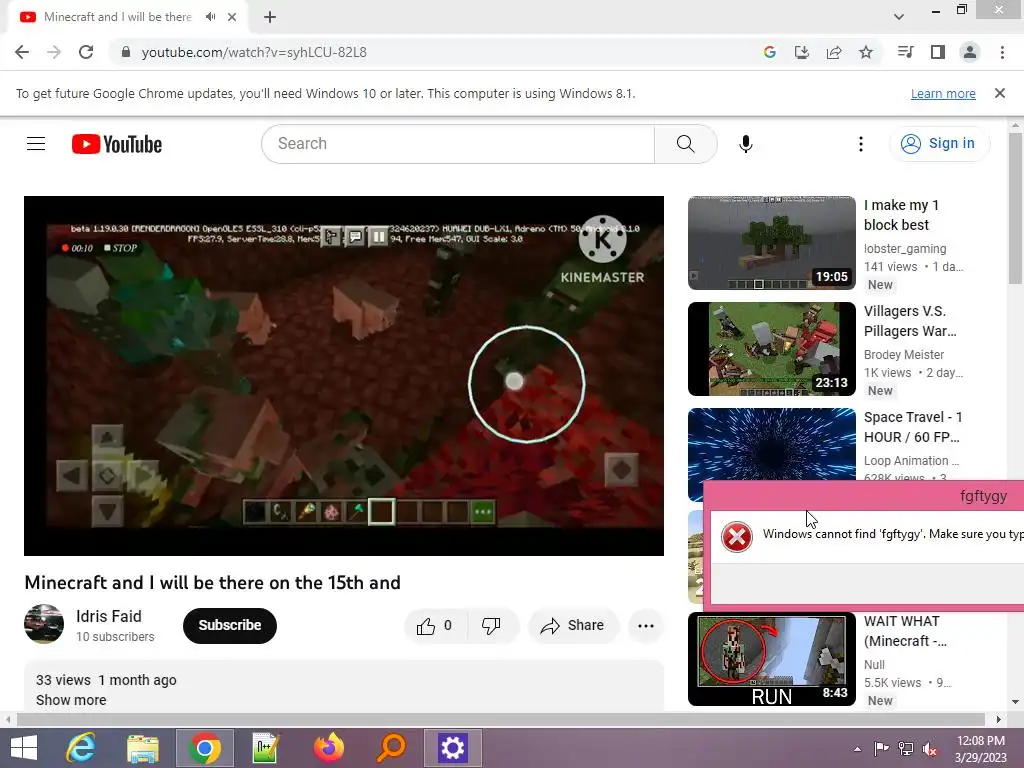Open Space Travel 1 HOUR video title
This screenshot has width=1024, height=768.
pos(913,427)
